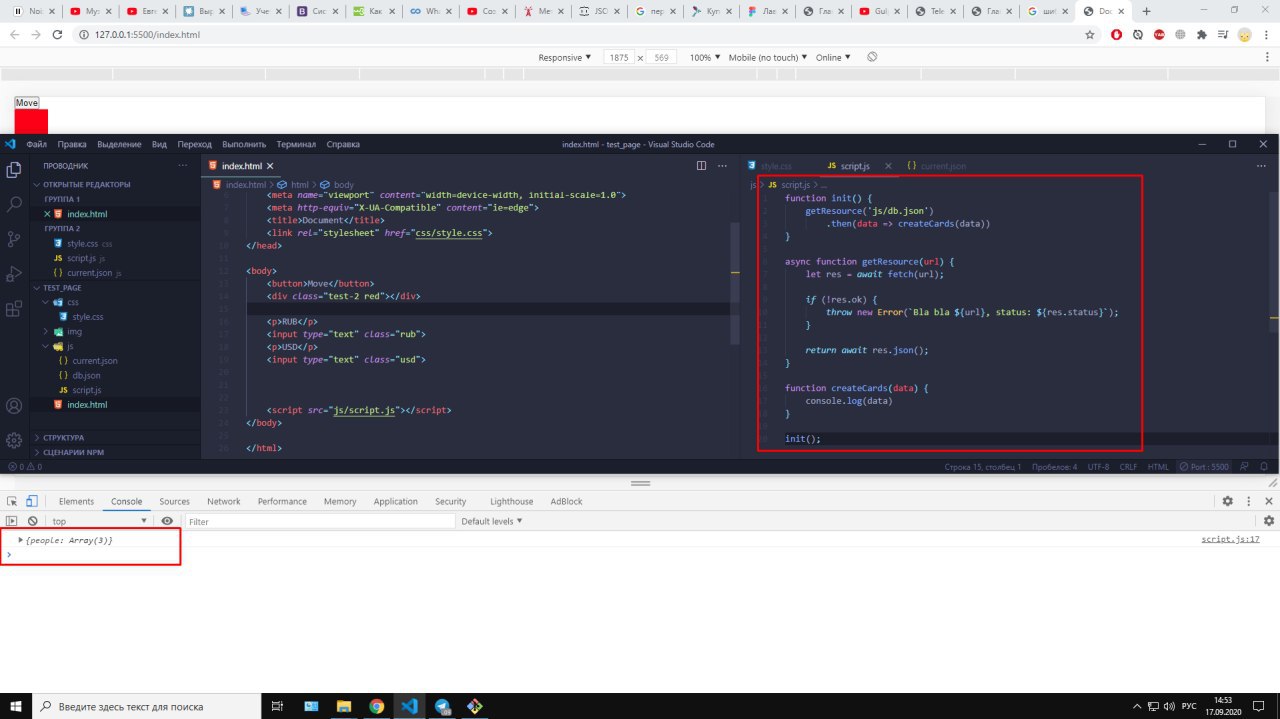Open Lighthouse tab in DevTools
Viewport: 1280px width, 719px height.
click(512, 501)
